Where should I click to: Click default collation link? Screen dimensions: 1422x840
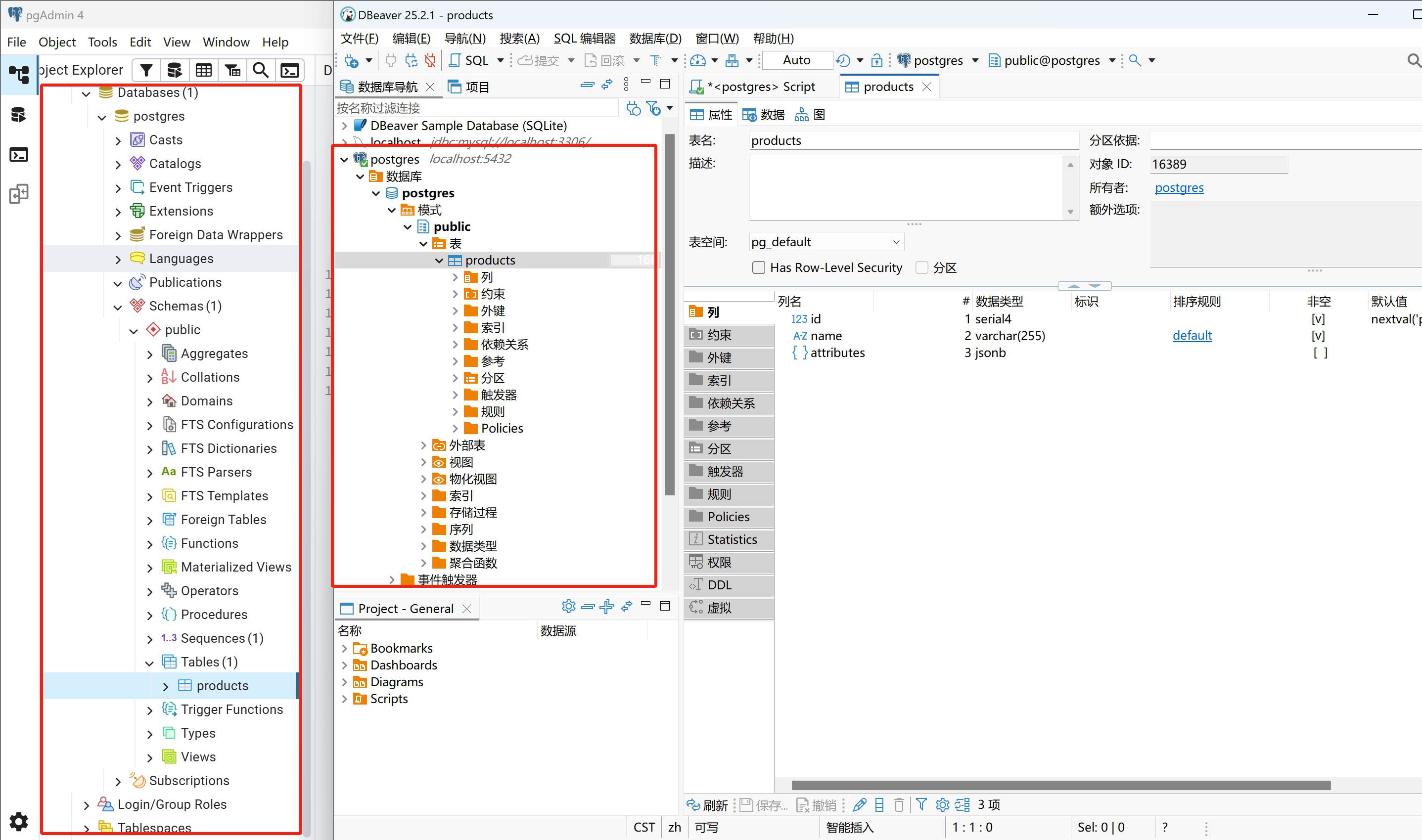pos(1192,336)
